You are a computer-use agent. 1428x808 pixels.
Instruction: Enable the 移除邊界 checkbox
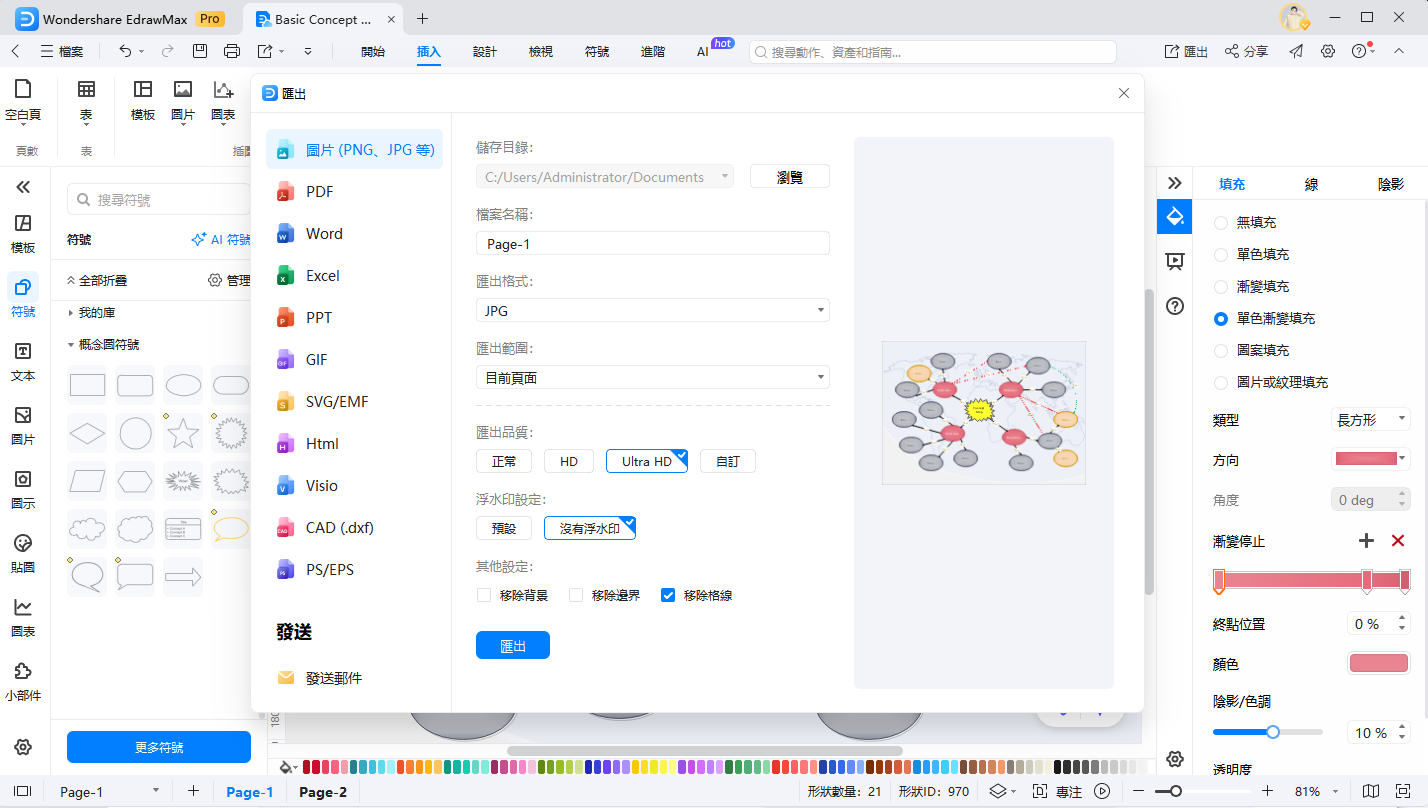click(576, 595)
